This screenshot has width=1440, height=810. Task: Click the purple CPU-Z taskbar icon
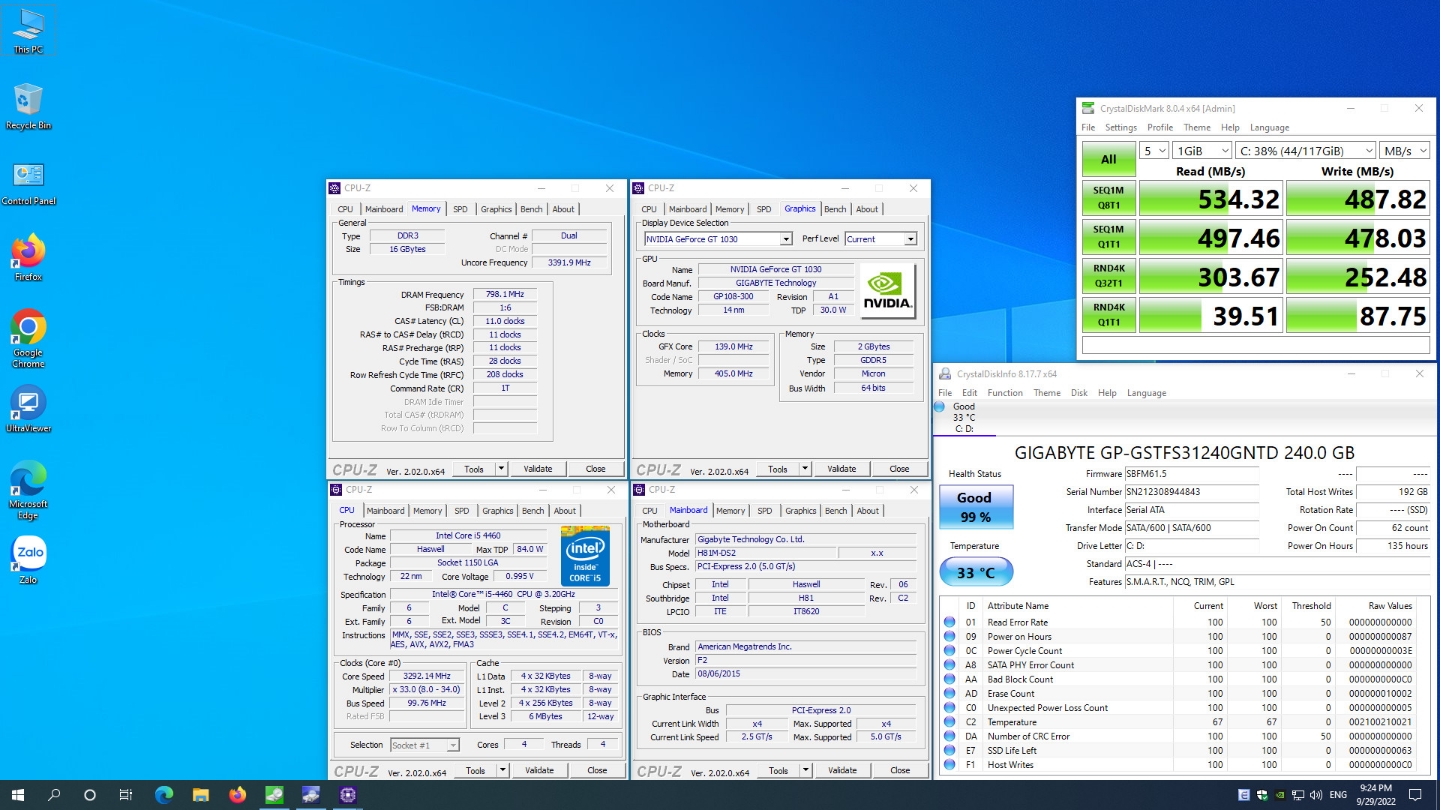pos(347,795)
